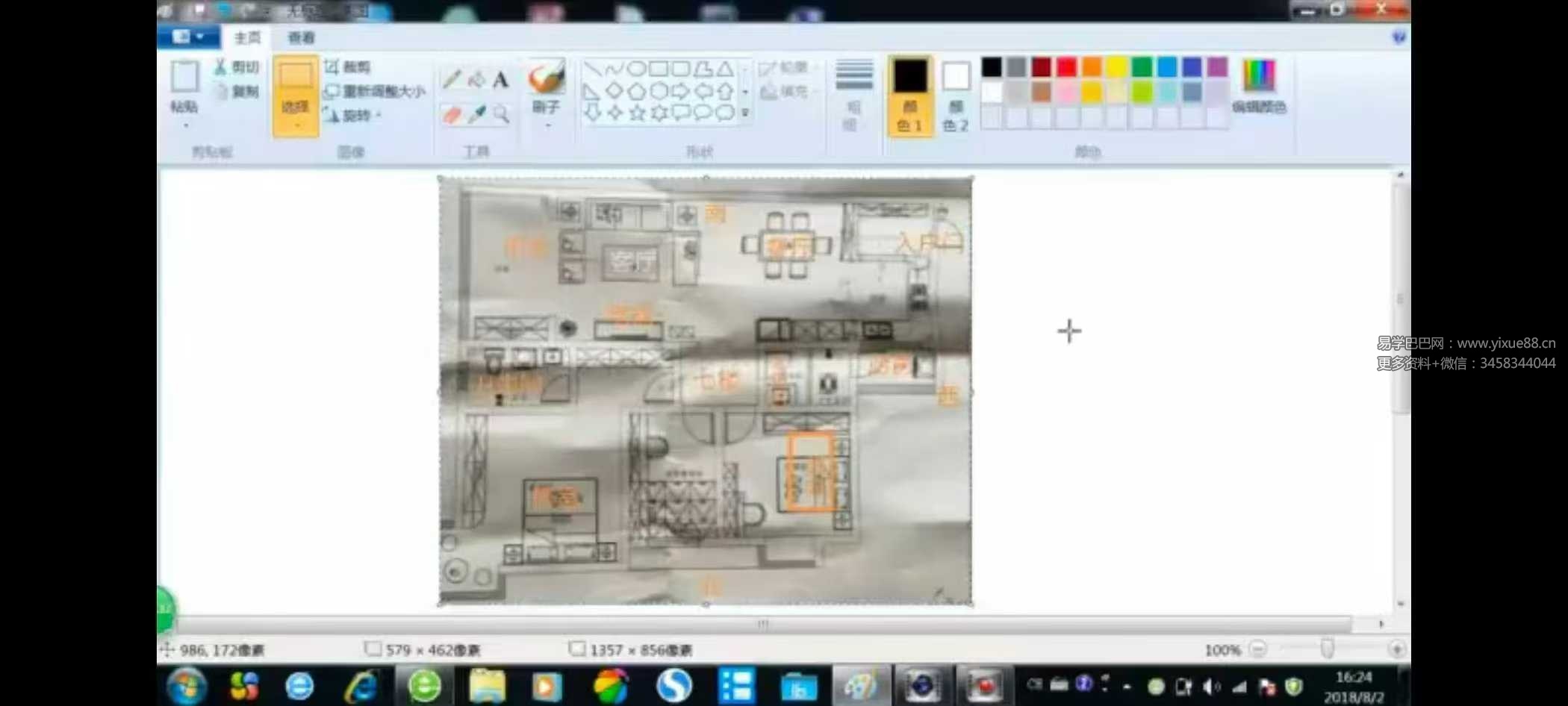Pick the Fill with color bucket tool
This screenshot has height=706, width=1568.
pyautogui.click(x=476, y=80)
